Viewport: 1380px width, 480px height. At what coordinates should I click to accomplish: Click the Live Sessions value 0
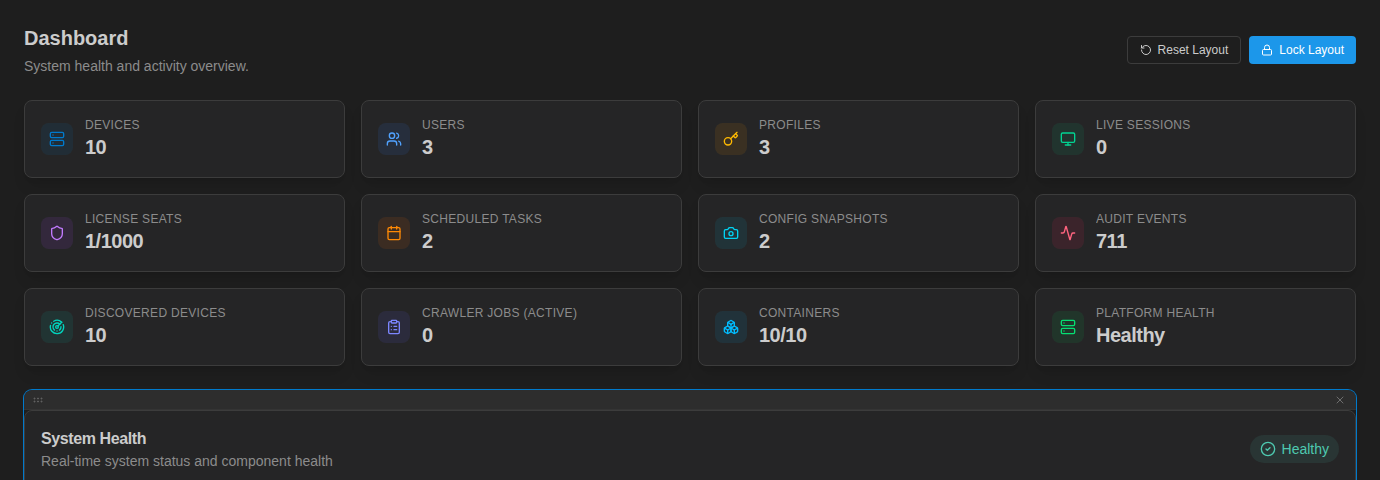tap(1101, 147)
